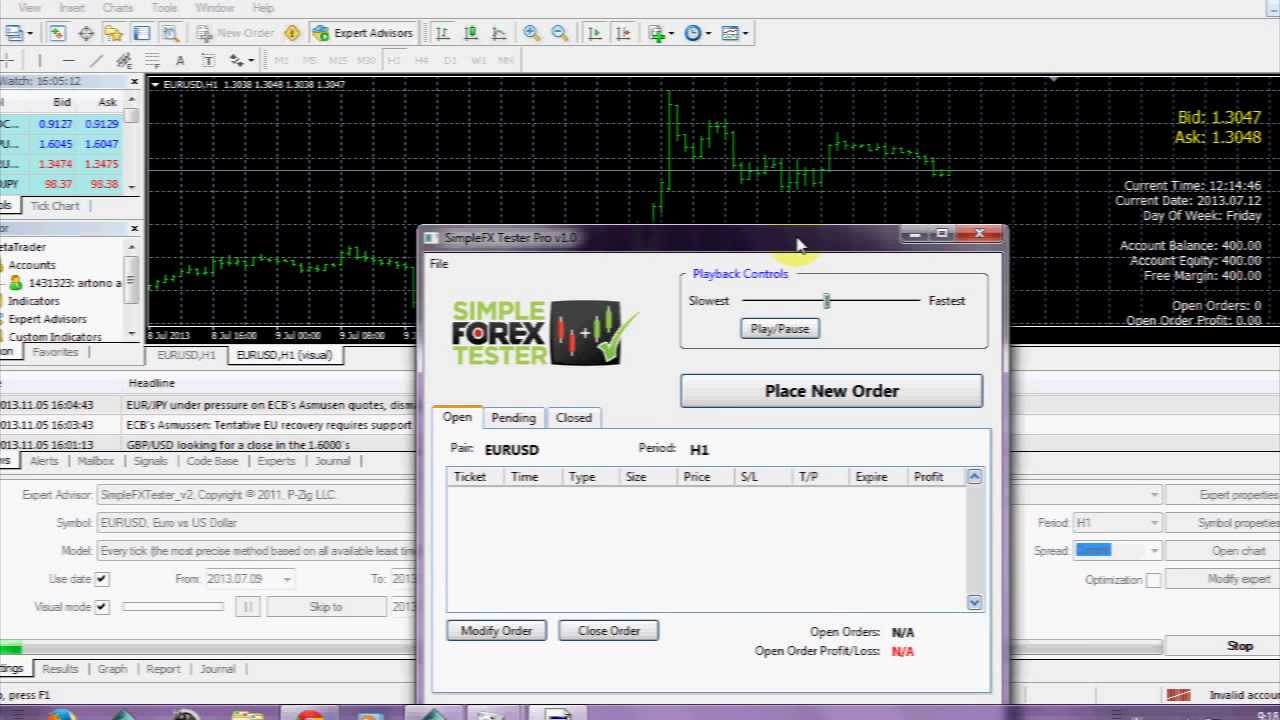
Task: Select the horizontal line drawing tool
Action: pos(67,60)
